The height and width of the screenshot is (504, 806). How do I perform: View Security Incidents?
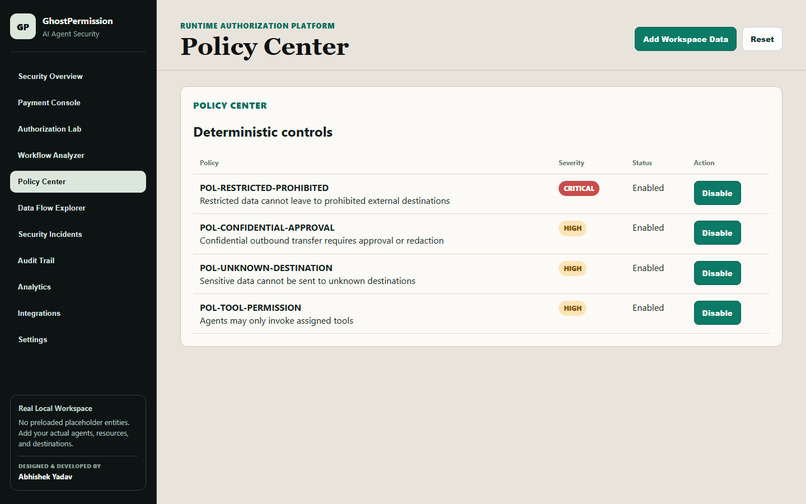coord(78,234)
